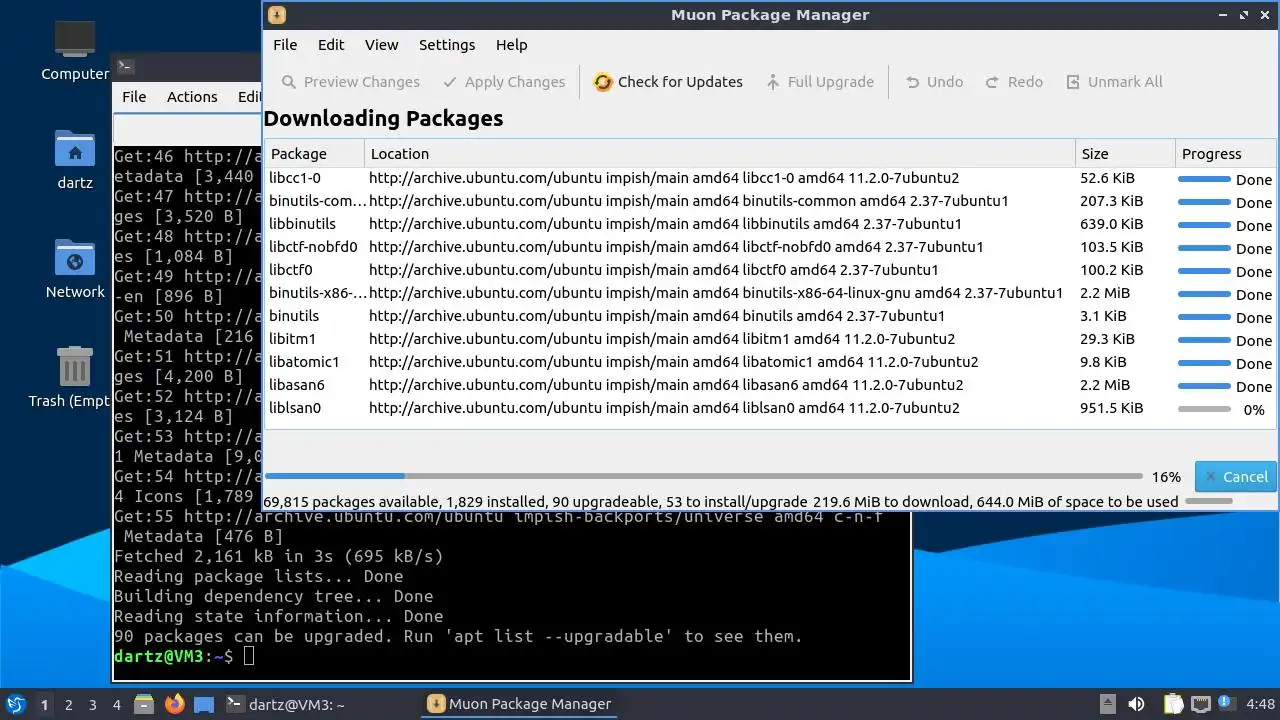Click the Muon title bar application icon
This screenshot has height=720, width=1280.
coord(277,15)
